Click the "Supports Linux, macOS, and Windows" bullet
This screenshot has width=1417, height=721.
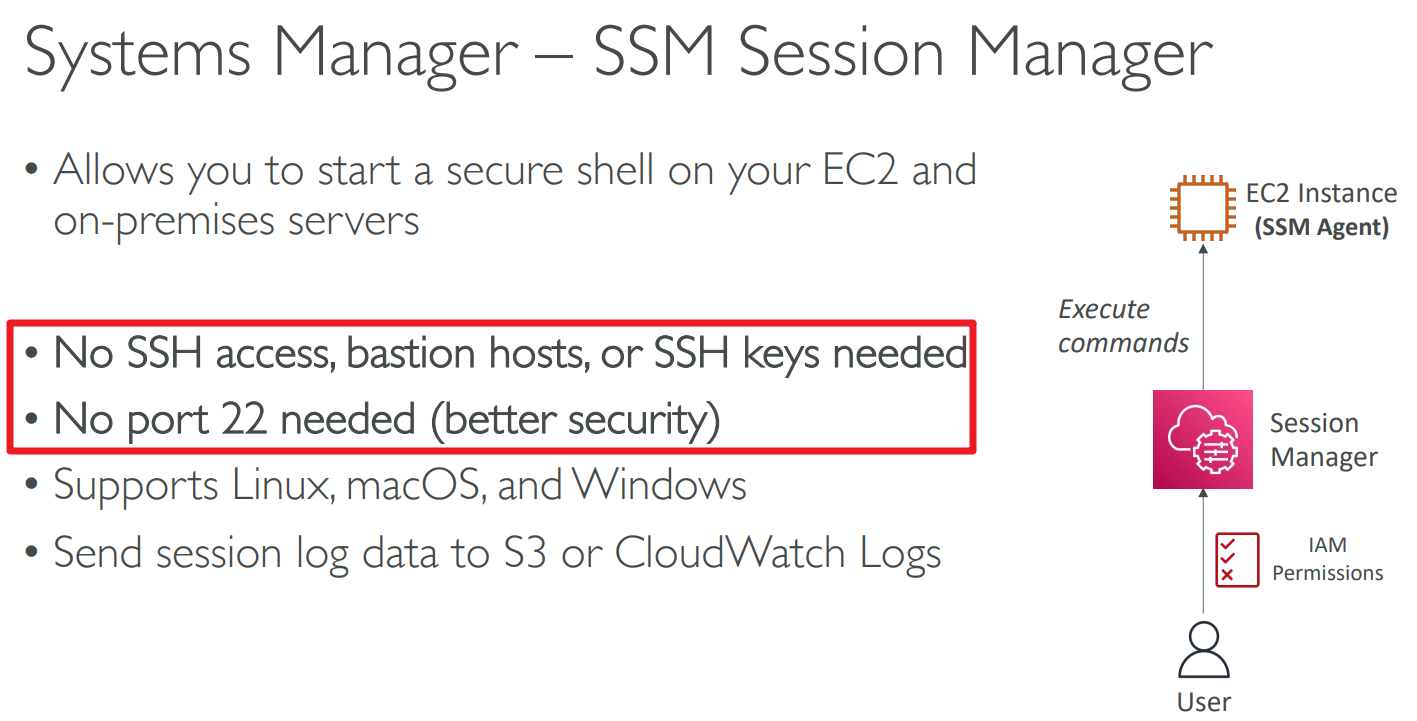coord(400,485)
